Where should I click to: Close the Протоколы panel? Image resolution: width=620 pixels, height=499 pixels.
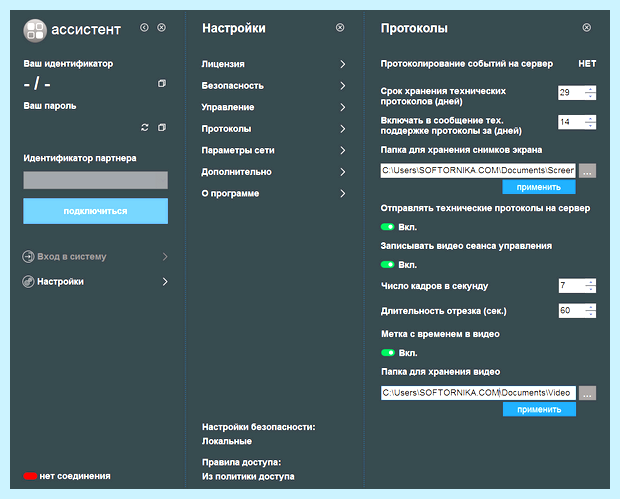587,27
